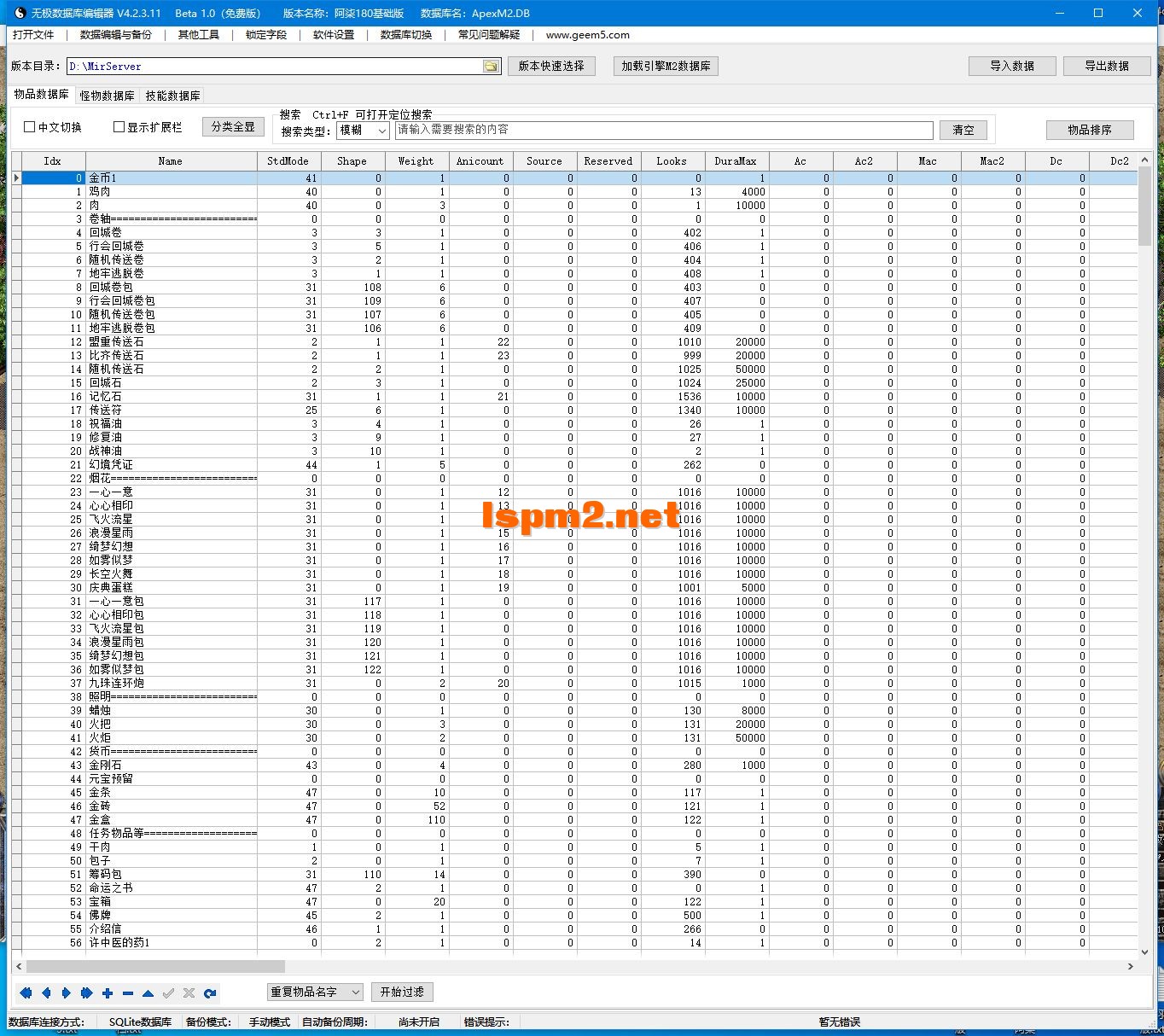Go to previous record arrow
Screen dimensions: 1164x1036
tap(46, 992)
